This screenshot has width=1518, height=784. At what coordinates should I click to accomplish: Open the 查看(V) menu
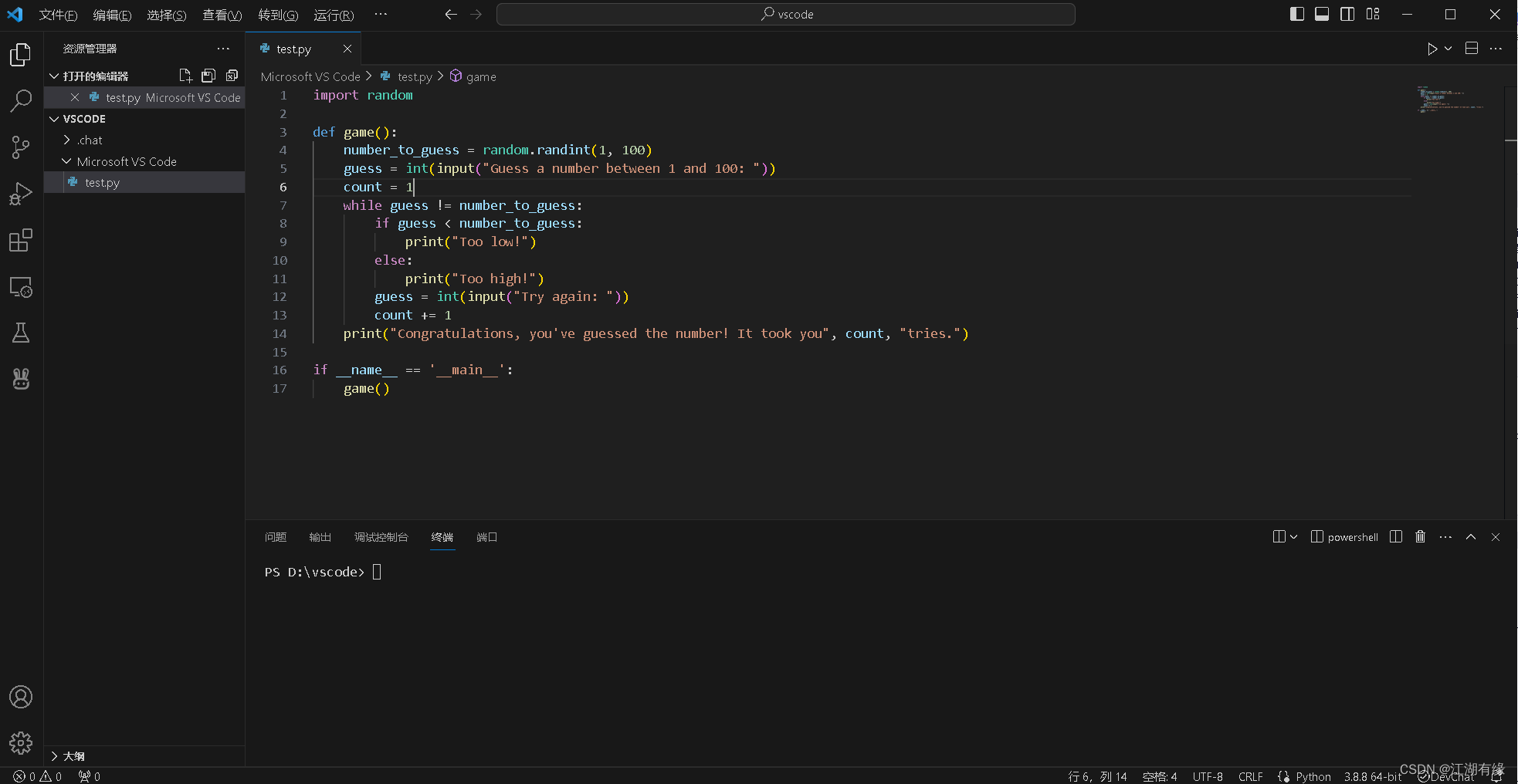tap(222, 15)
